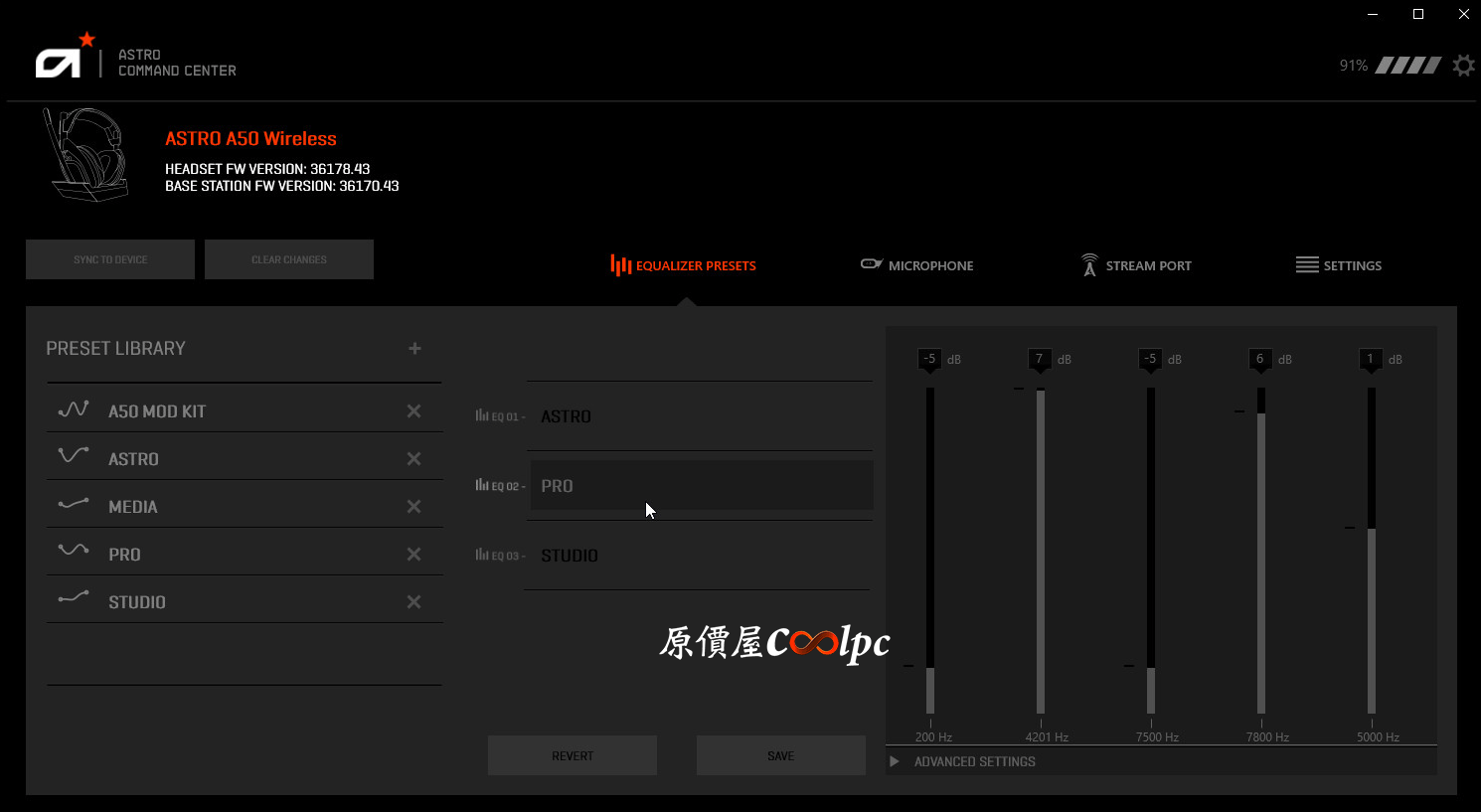This screenshot has height=812, width=1481.
Task: Select A50 MOD KIT preset in library
Action: tap(245, 410)
